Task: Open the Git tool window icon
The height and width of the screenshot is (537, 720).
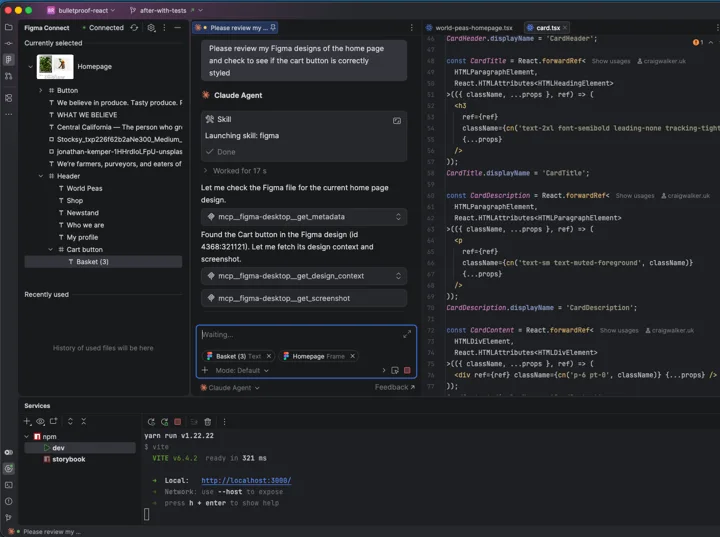Action: pyautogui.click(x=9, y=517)
